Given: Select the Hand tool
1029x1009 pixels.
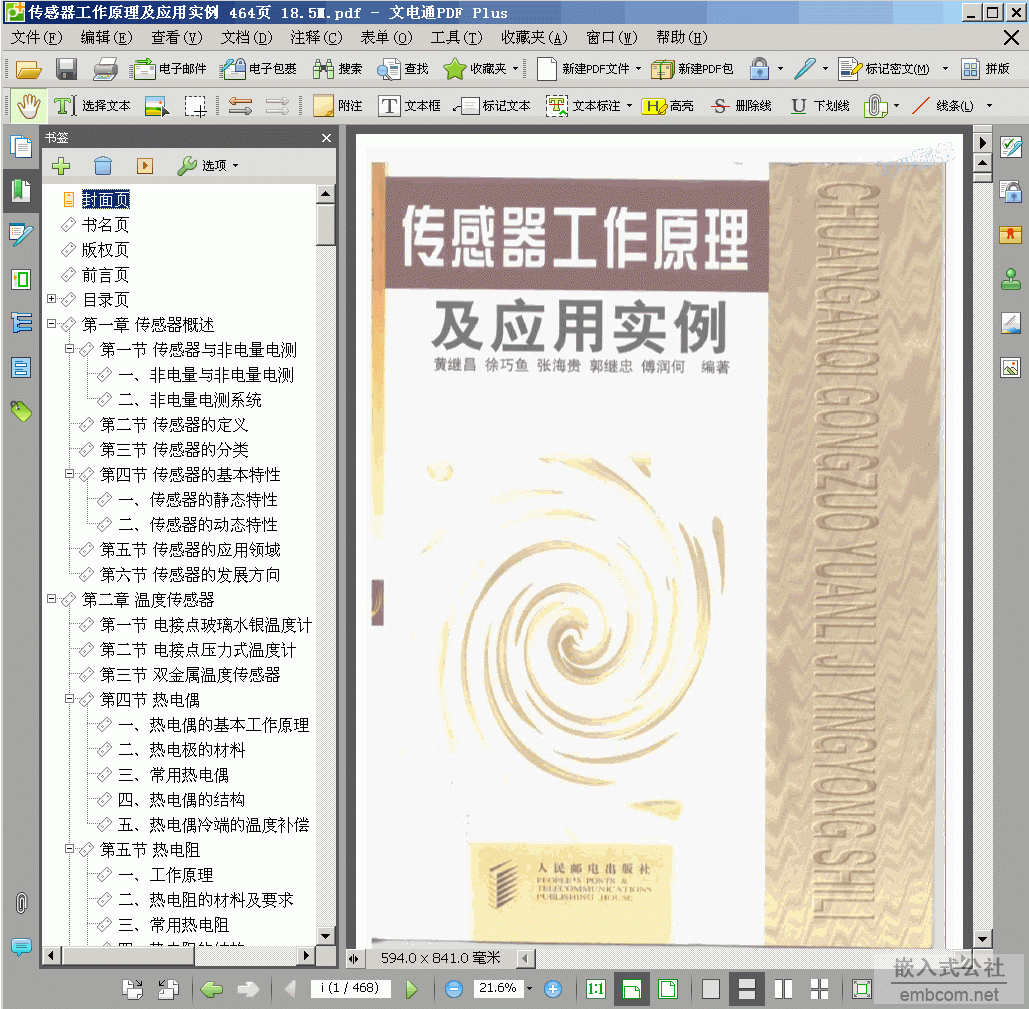Looking at the screenshot, I should [x=29, y=106].
